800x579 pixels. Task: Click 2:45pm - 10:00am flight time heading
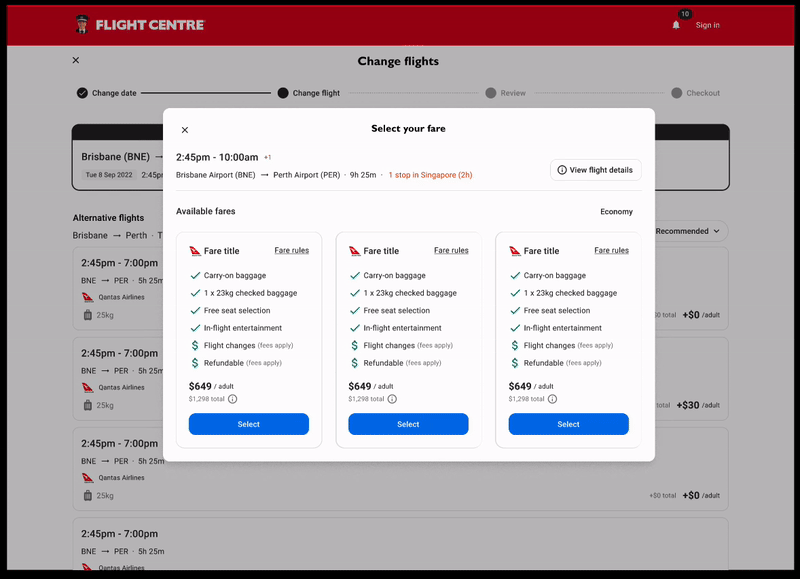pyautogui.click(x=217, y=157)
